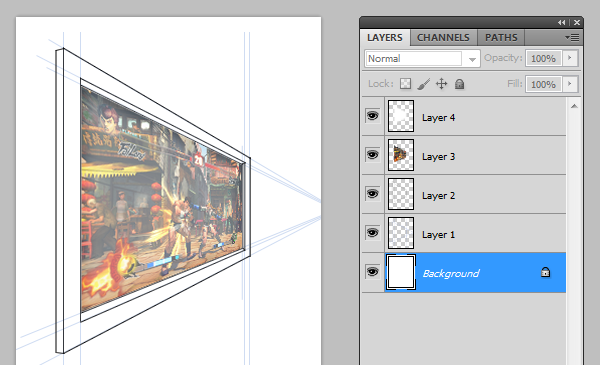Select the layer named Layer 1
The height and width of the screenshot is (365, 600).
pos(439,235)
